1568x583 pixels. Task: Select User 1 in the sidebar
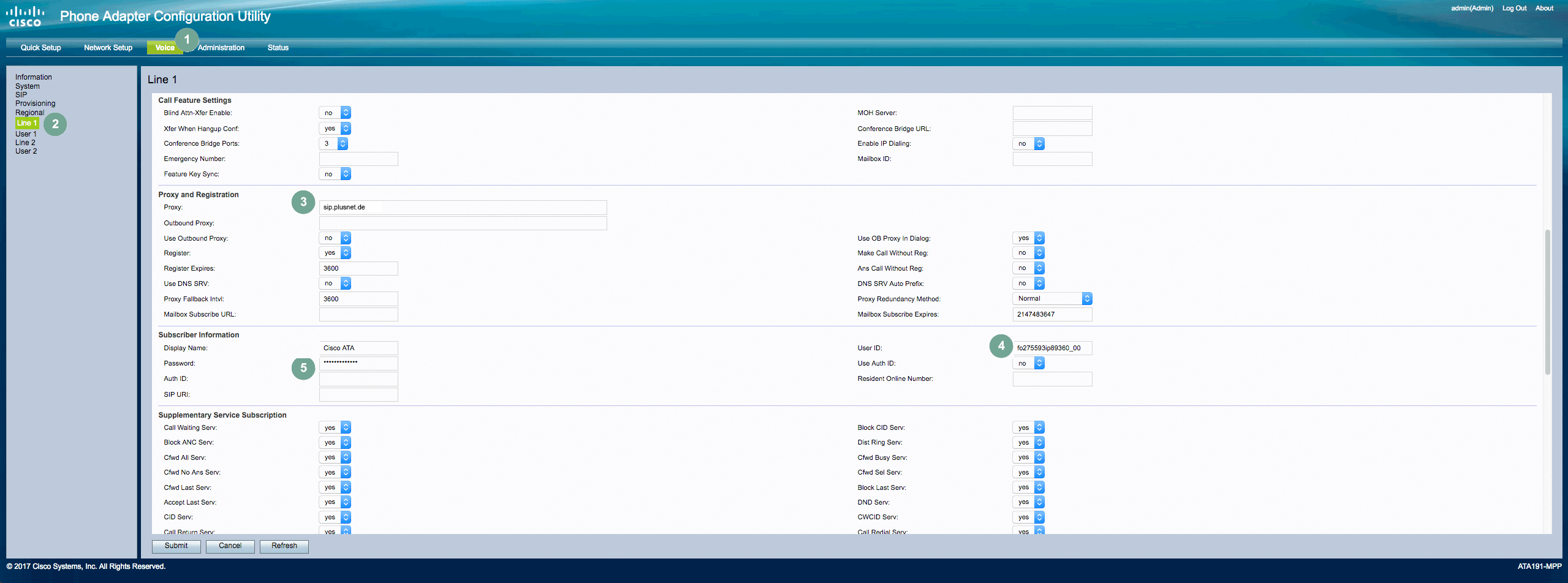click(26, 134)
